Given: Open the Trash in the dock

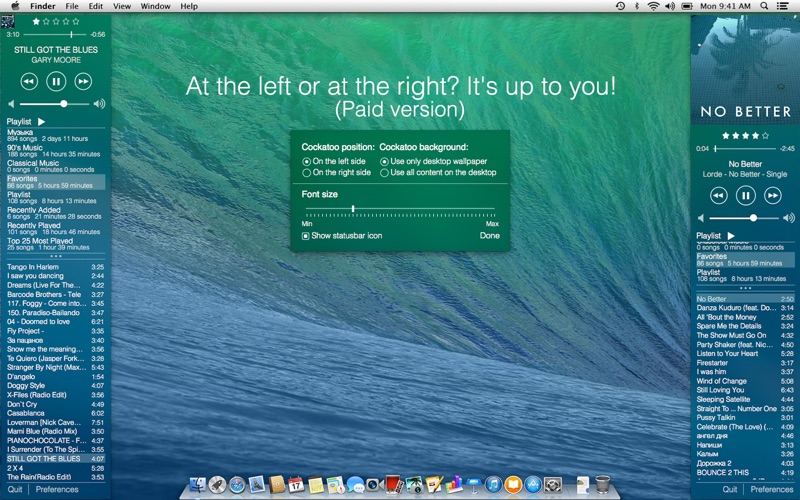Looking at the screenshot, I should pos(603,484).
